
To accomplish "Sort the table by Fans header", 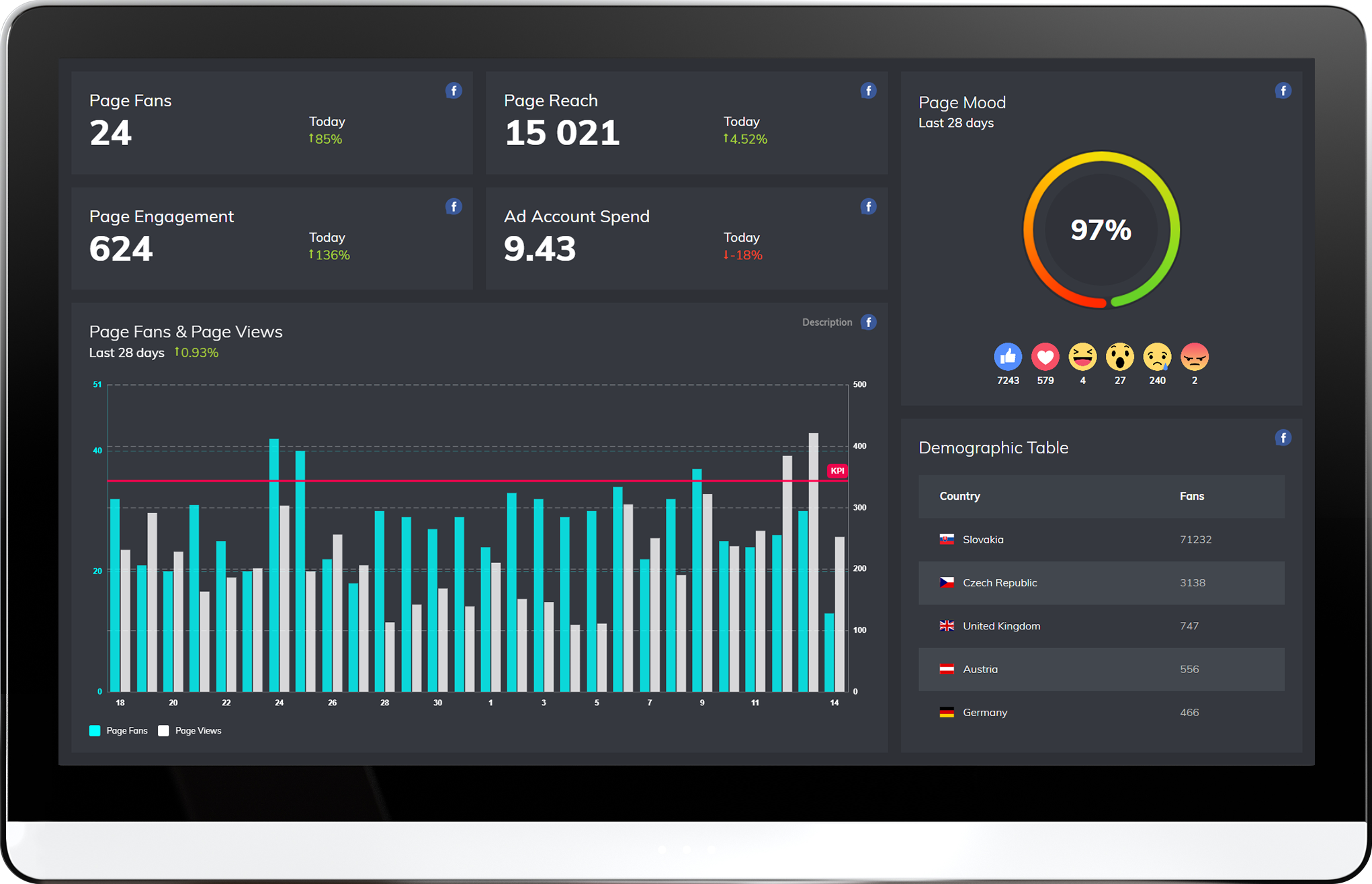I will pyautogui.click(x=1191, y=496).
